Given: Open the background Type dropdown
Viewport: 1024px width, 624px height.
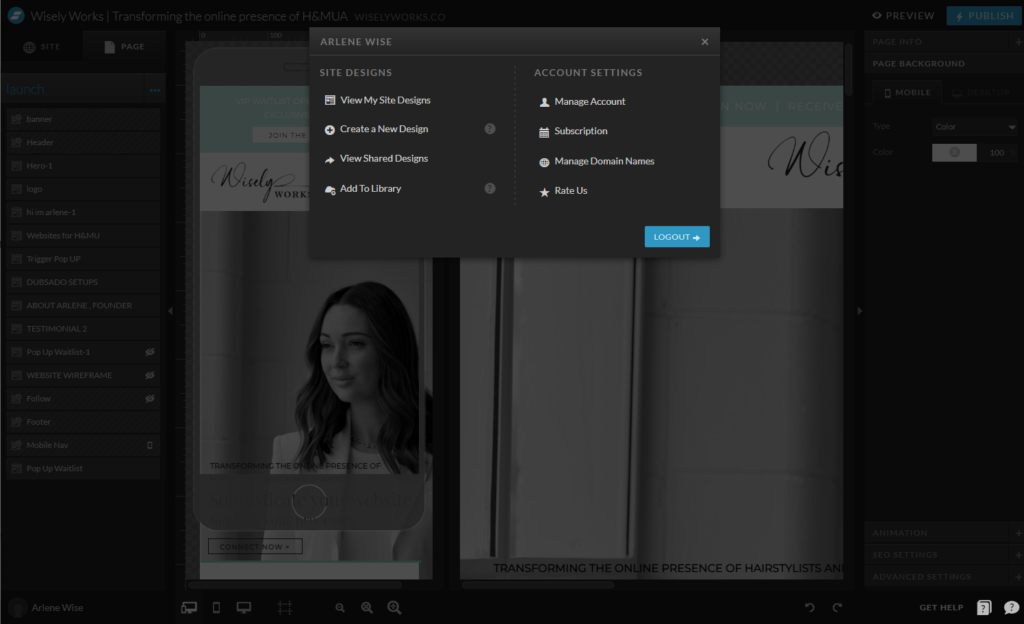Looking at the screenshot, I should pyautogui.click(x=974, y=127).
